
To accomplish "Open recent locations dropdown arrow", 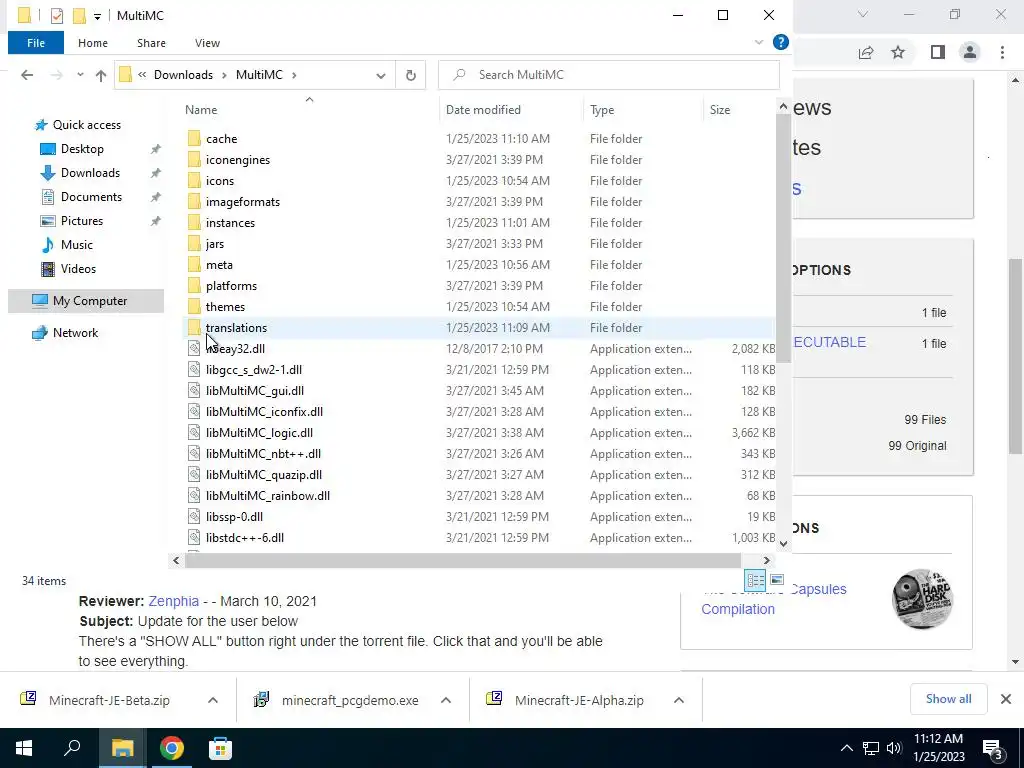I will point(80,75).
